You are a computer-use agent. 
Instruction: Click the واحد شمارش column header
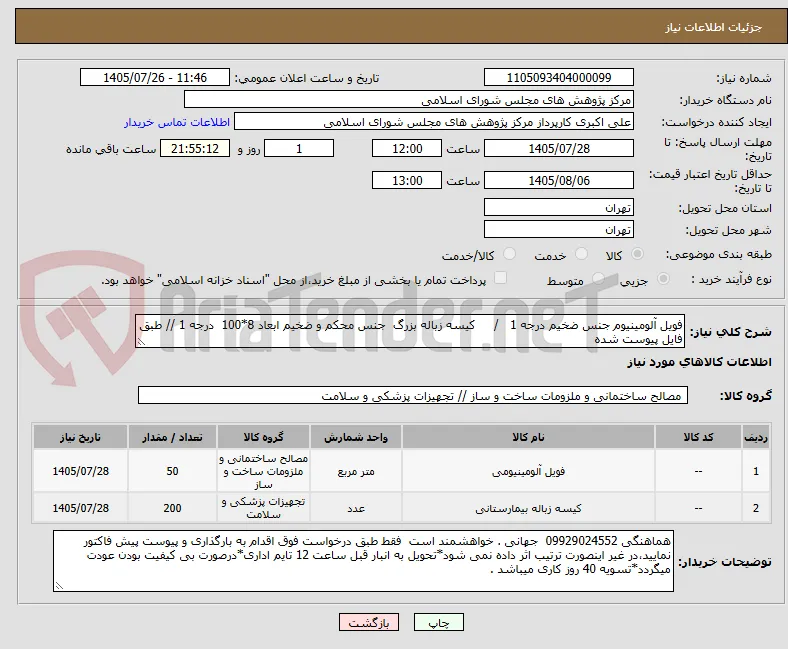[356, 437]
